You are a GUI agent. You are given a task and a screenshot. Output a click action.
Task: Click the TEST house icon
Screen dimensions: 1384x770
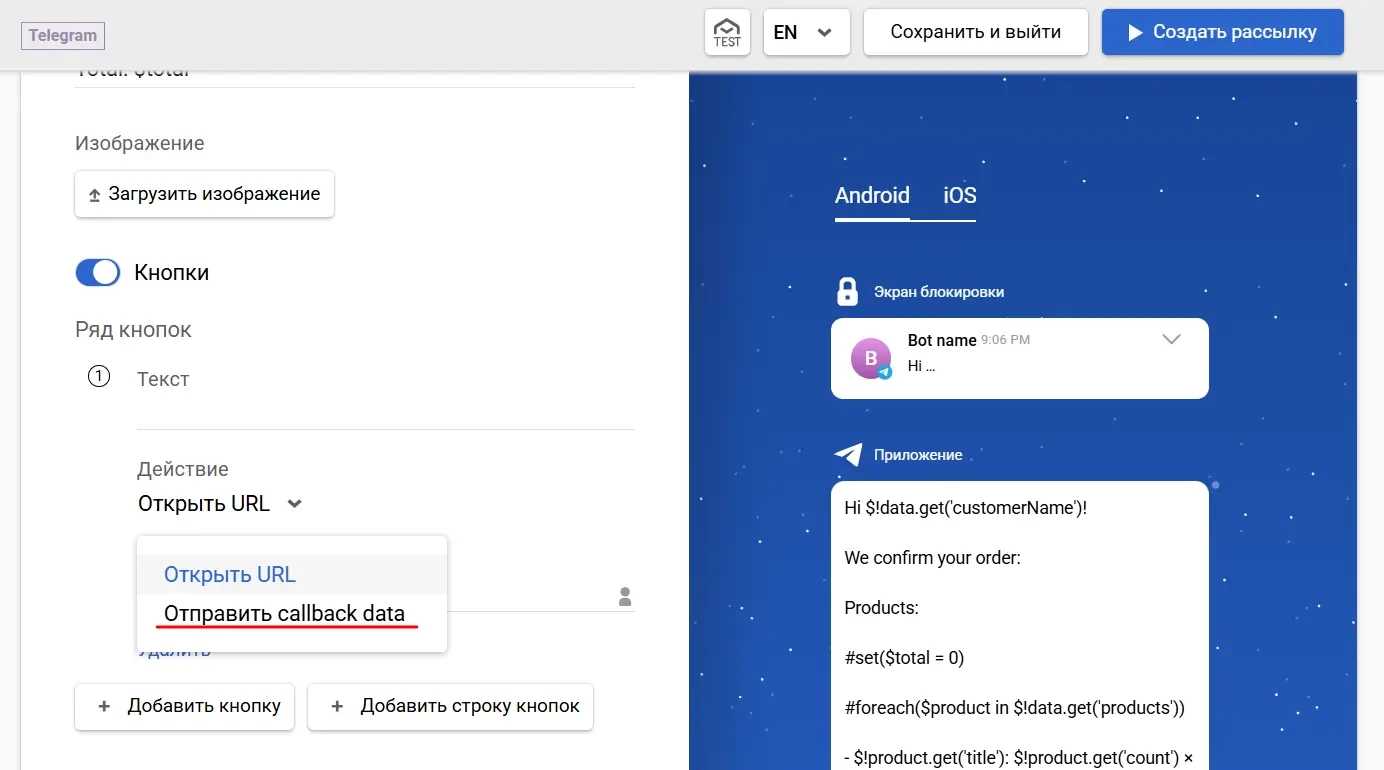(727, 31)
